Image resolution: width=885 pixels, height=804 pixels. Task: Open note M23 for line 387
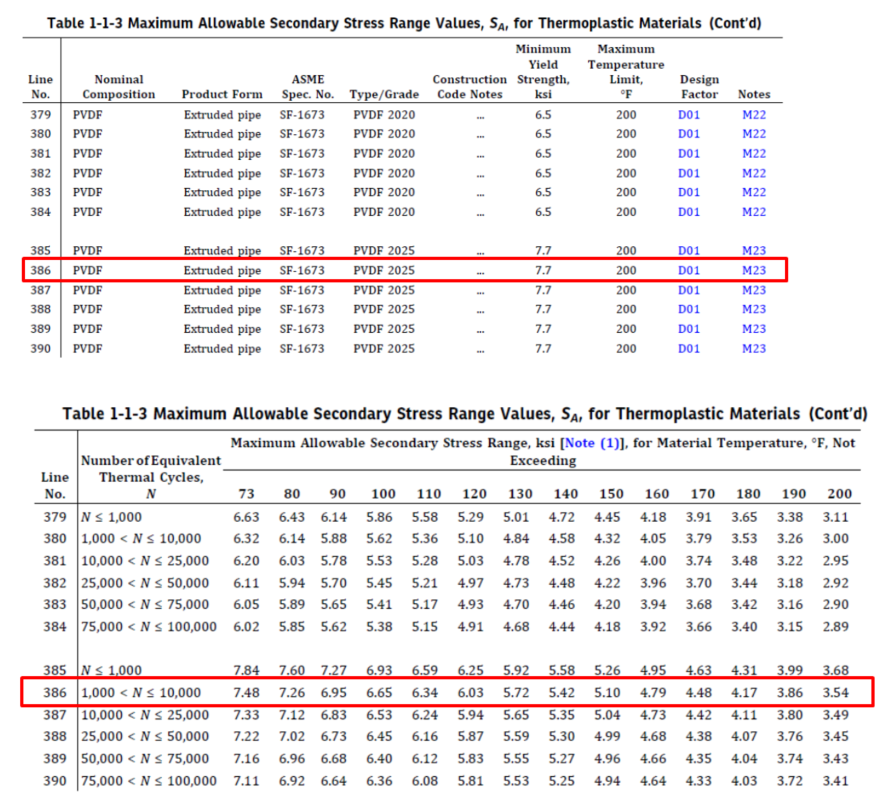tap(755, 290)
